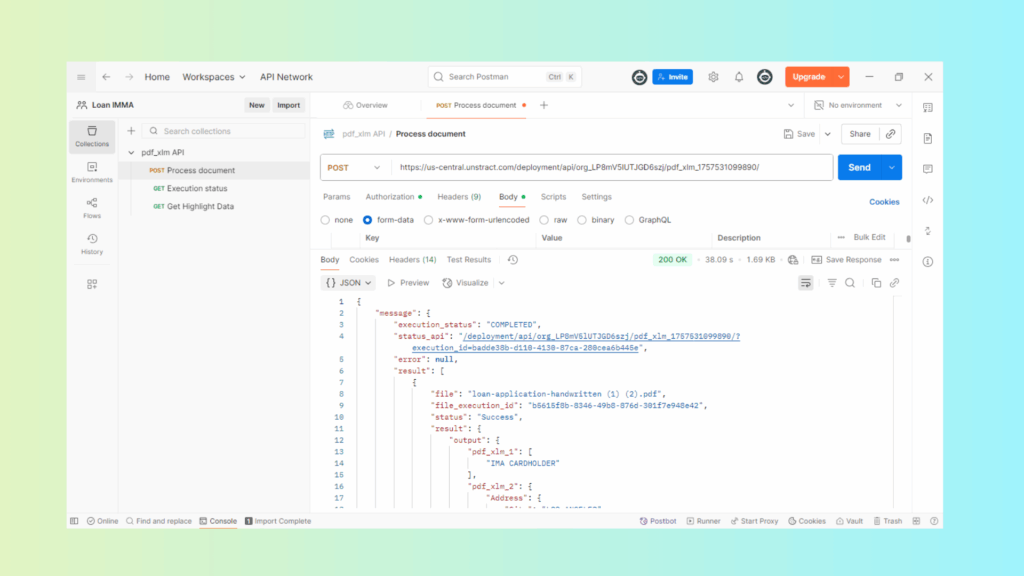Click the request URL input field

[610, 168]
